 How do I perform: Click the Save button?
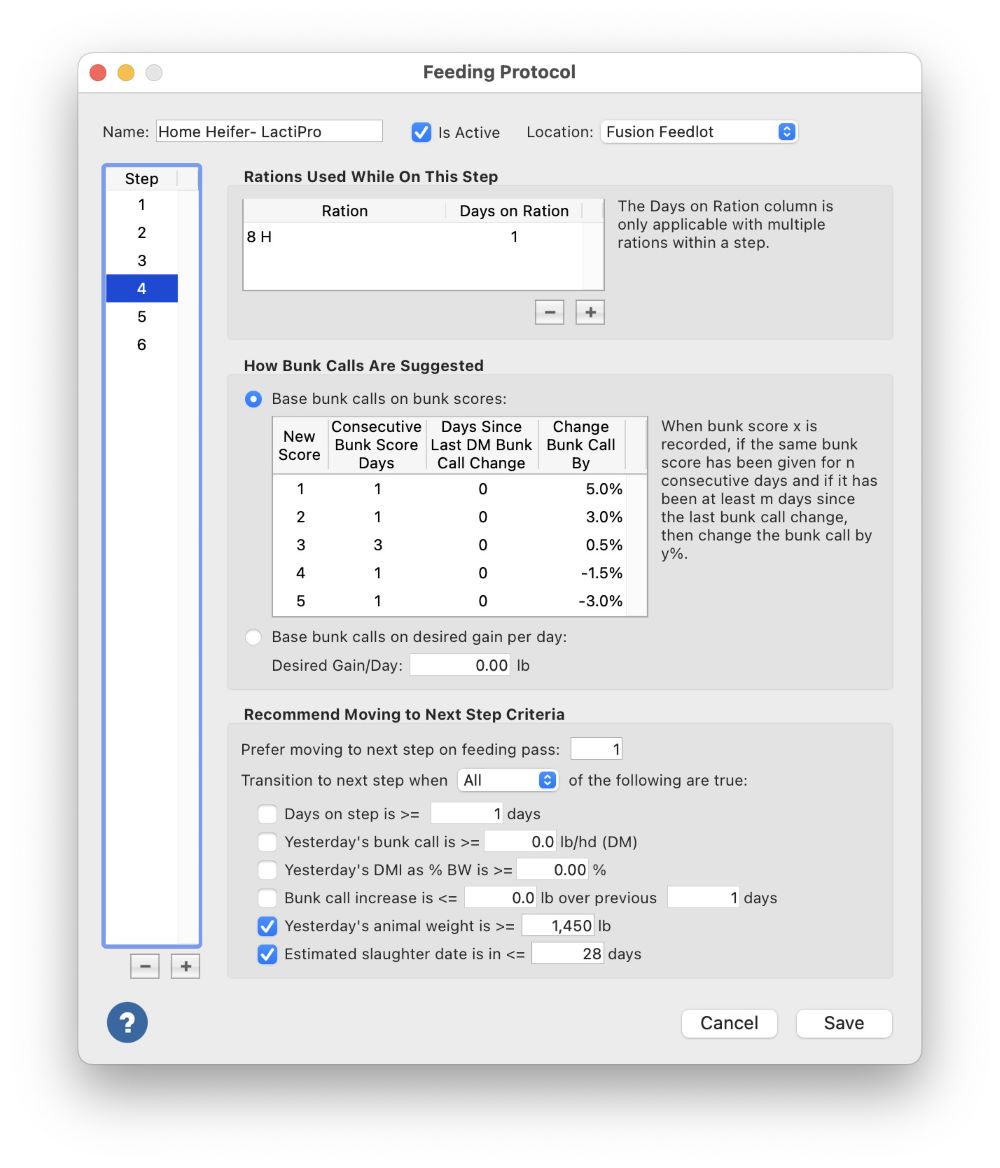coord(844,1023)
